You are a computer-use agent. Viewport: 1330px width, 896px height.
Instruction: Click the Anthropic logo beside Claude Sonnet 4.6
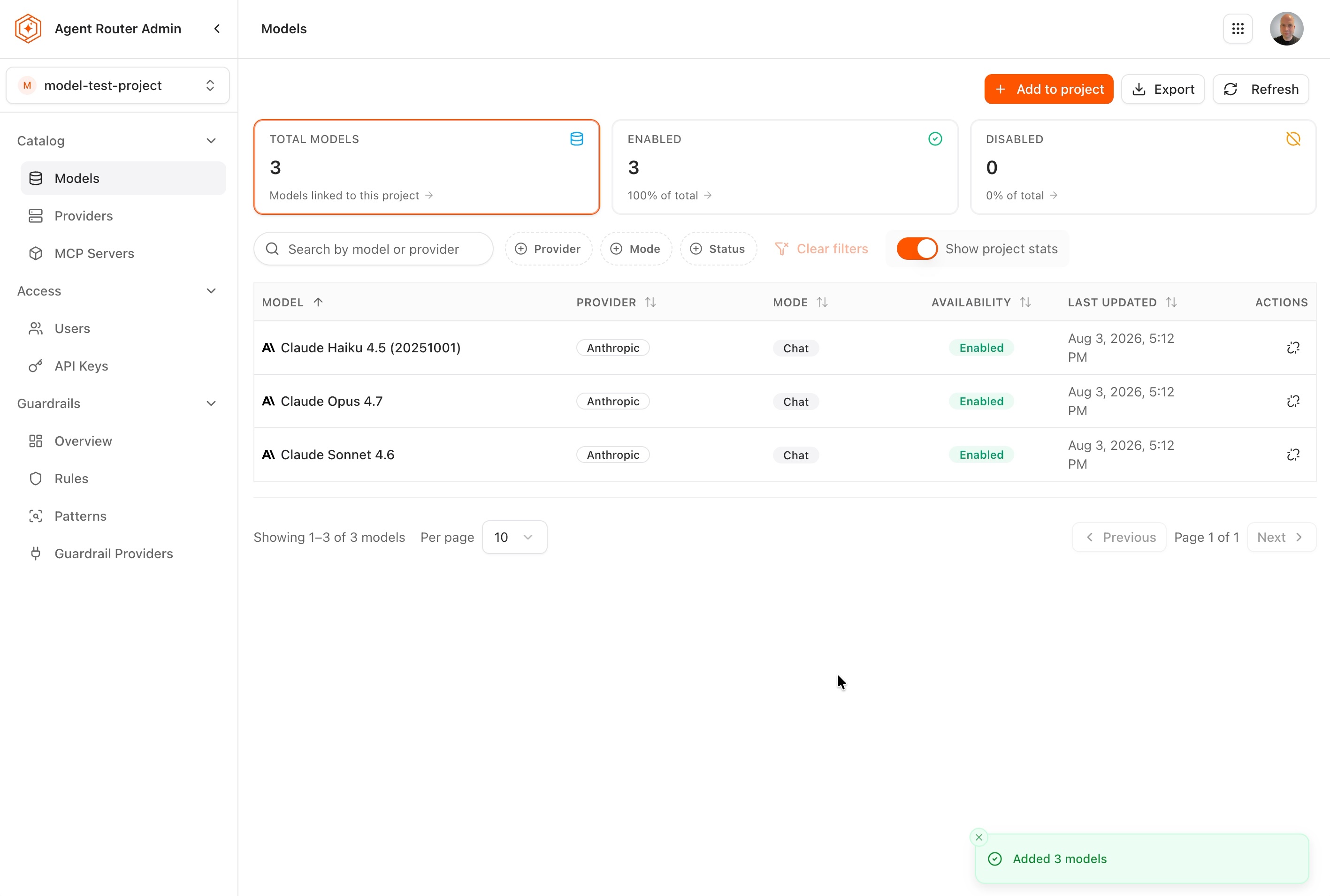[268, 455]
